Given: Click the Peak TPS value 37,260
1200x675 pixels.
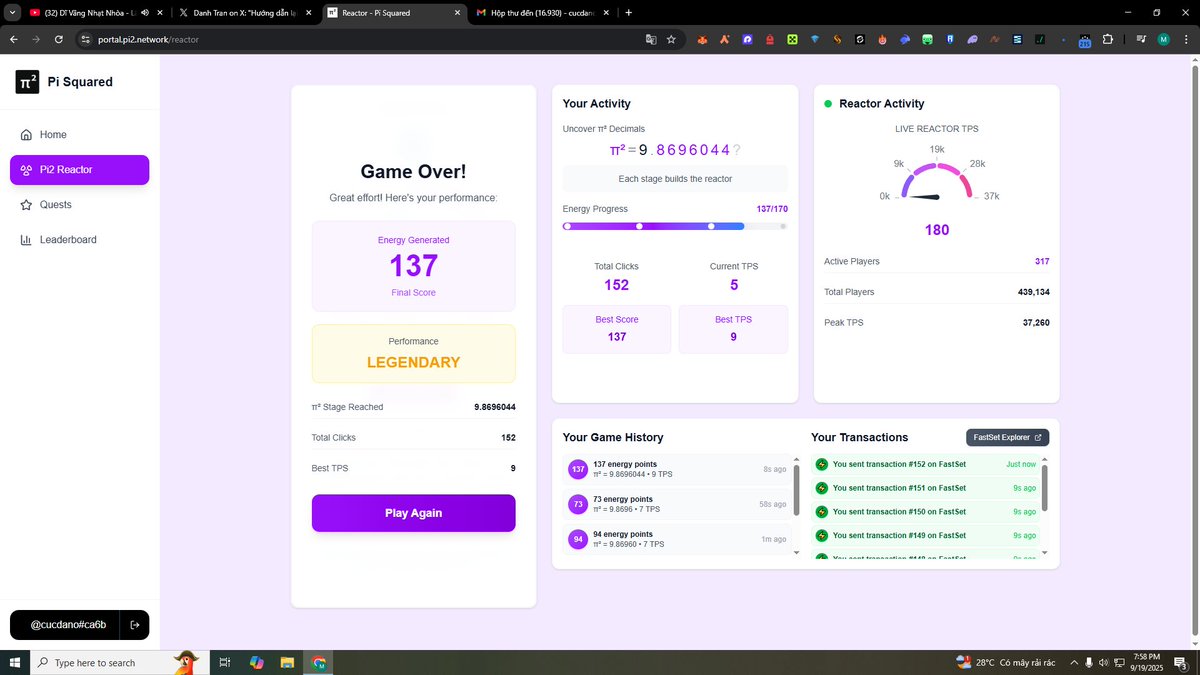Looking at the screenshot, I should click(1034, 323).
